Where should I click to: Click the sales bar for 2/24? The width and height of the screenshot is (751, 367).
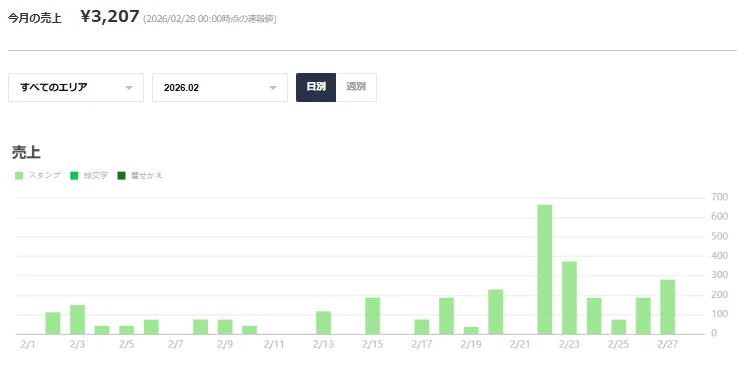594,316
